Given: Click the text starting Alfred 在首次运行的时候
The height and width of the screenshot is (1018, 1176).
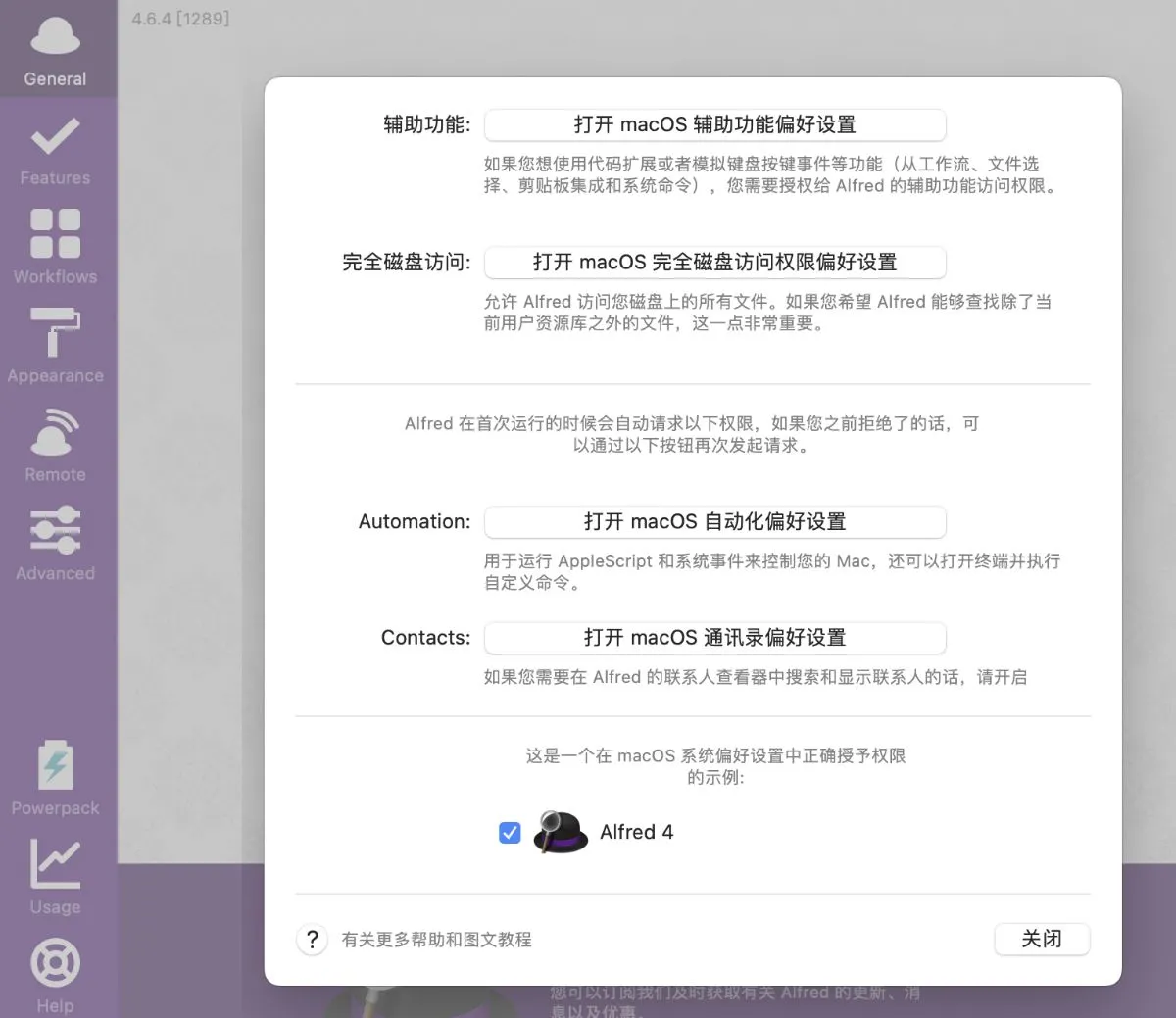Looking at the screenshot, I should [x=692, y=434].
